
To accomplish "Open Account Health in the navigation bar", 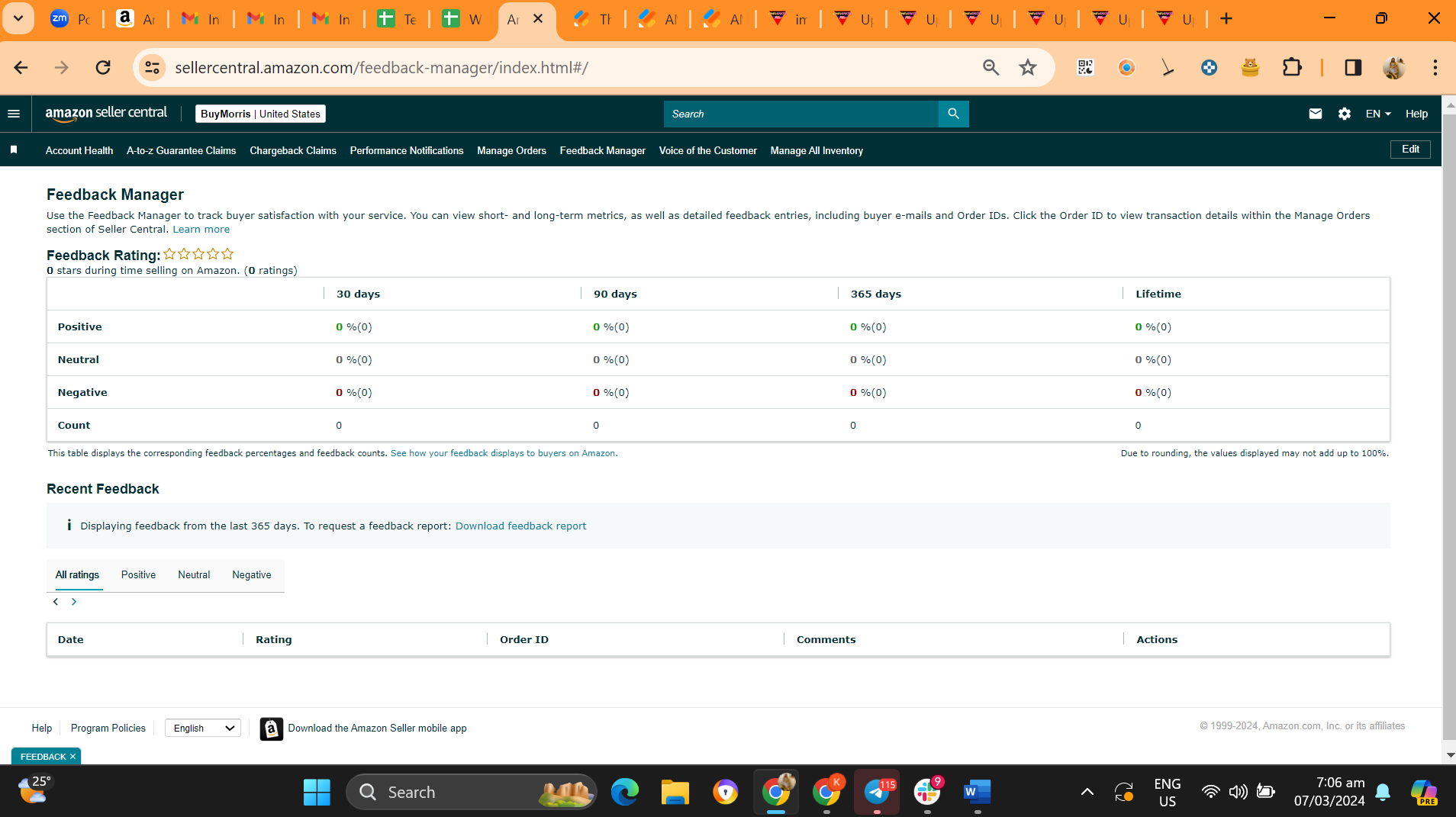I will 79,151.
